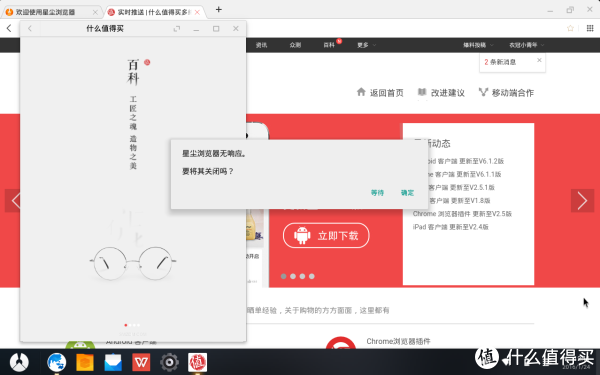The image size is (600, 375).
Task: Expand the 爆料投稿 dropdown menu
Action: tap(478, 45)
